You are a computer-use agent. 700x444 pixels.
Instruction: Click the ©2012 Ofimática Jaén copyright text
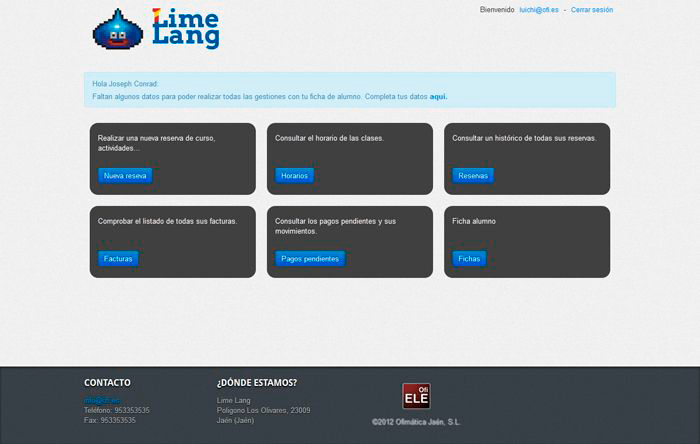[416, 422]
